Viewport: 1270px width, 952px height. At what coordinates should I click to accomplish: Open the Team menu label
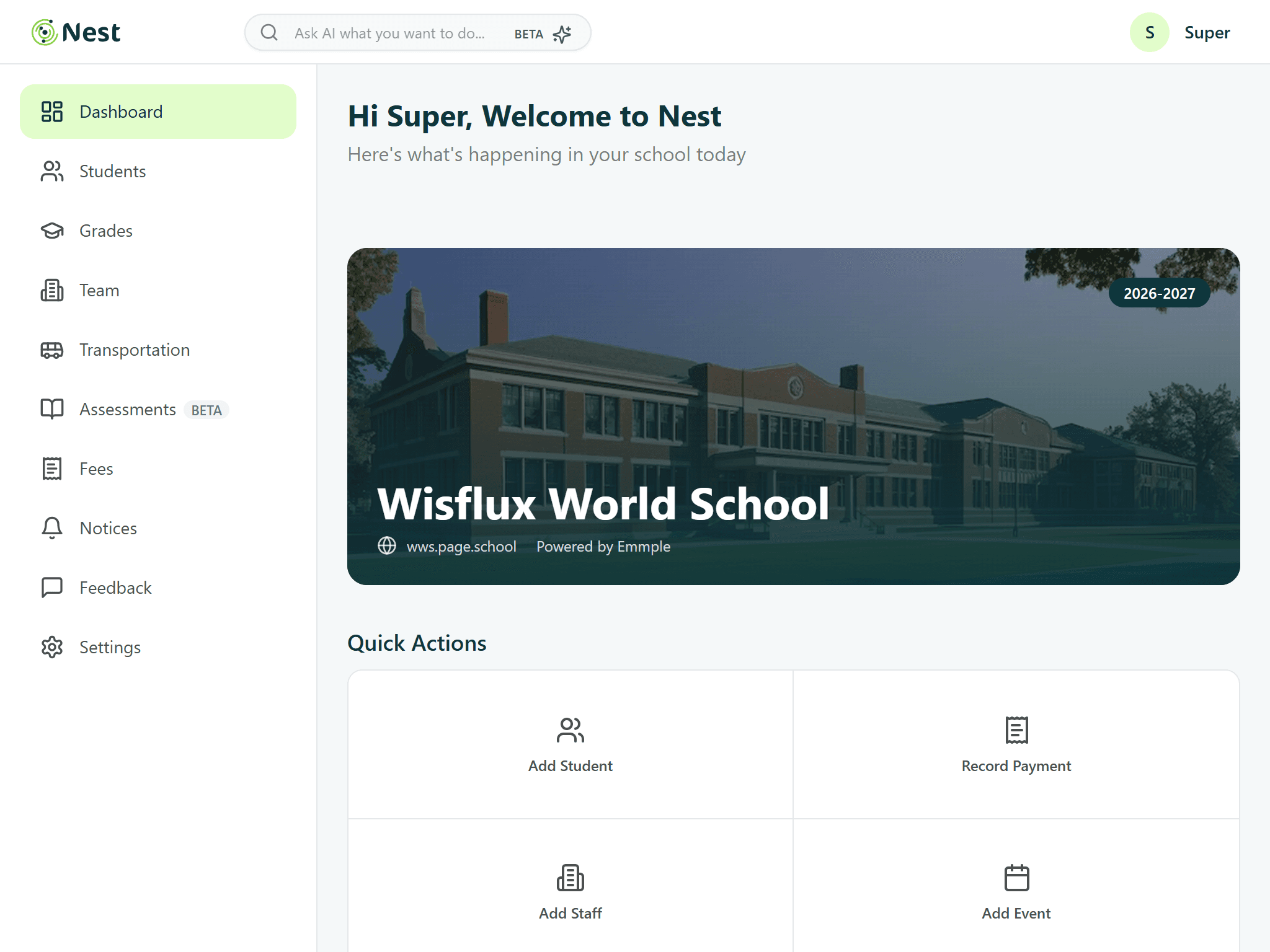(99, 290)
